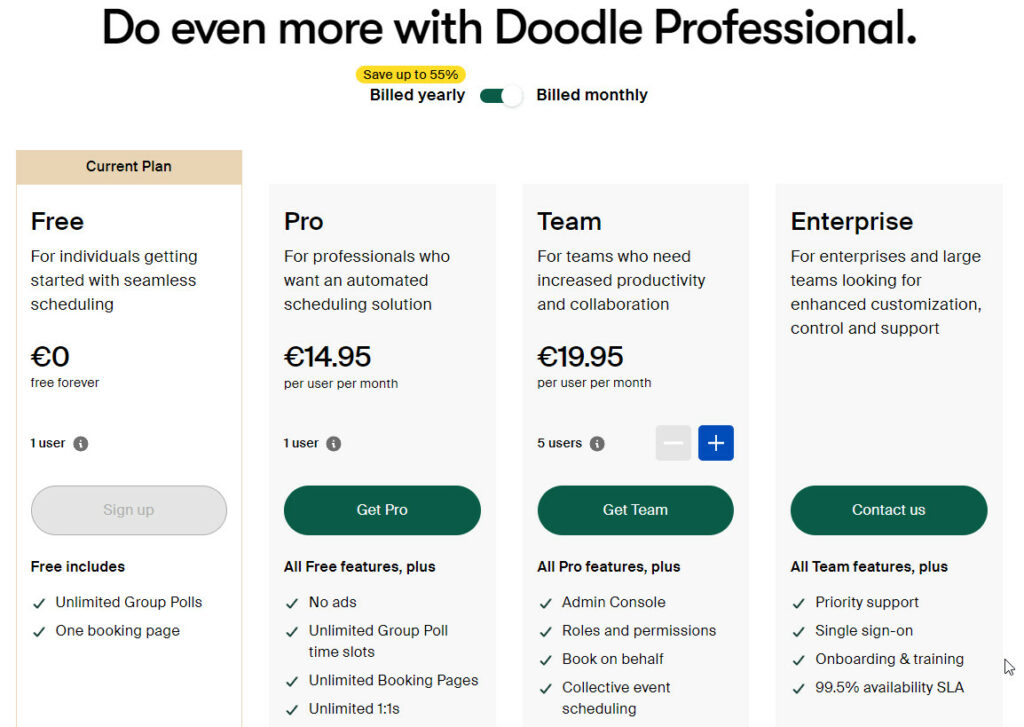This screenshot has width=1024, height=727.
Task: Increase Team plan user count with plus button
Action: tap(716, 443)
